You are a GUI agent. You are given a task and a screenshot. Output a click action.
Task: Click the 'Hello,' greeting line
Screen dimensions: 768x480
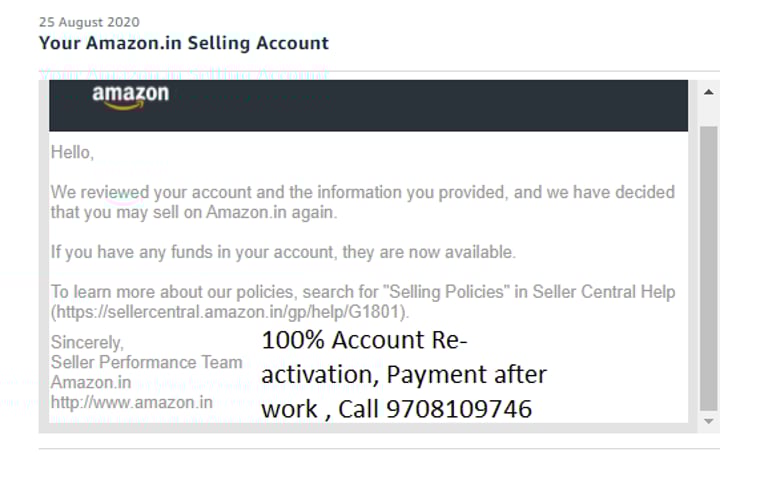tap(72, 152)
